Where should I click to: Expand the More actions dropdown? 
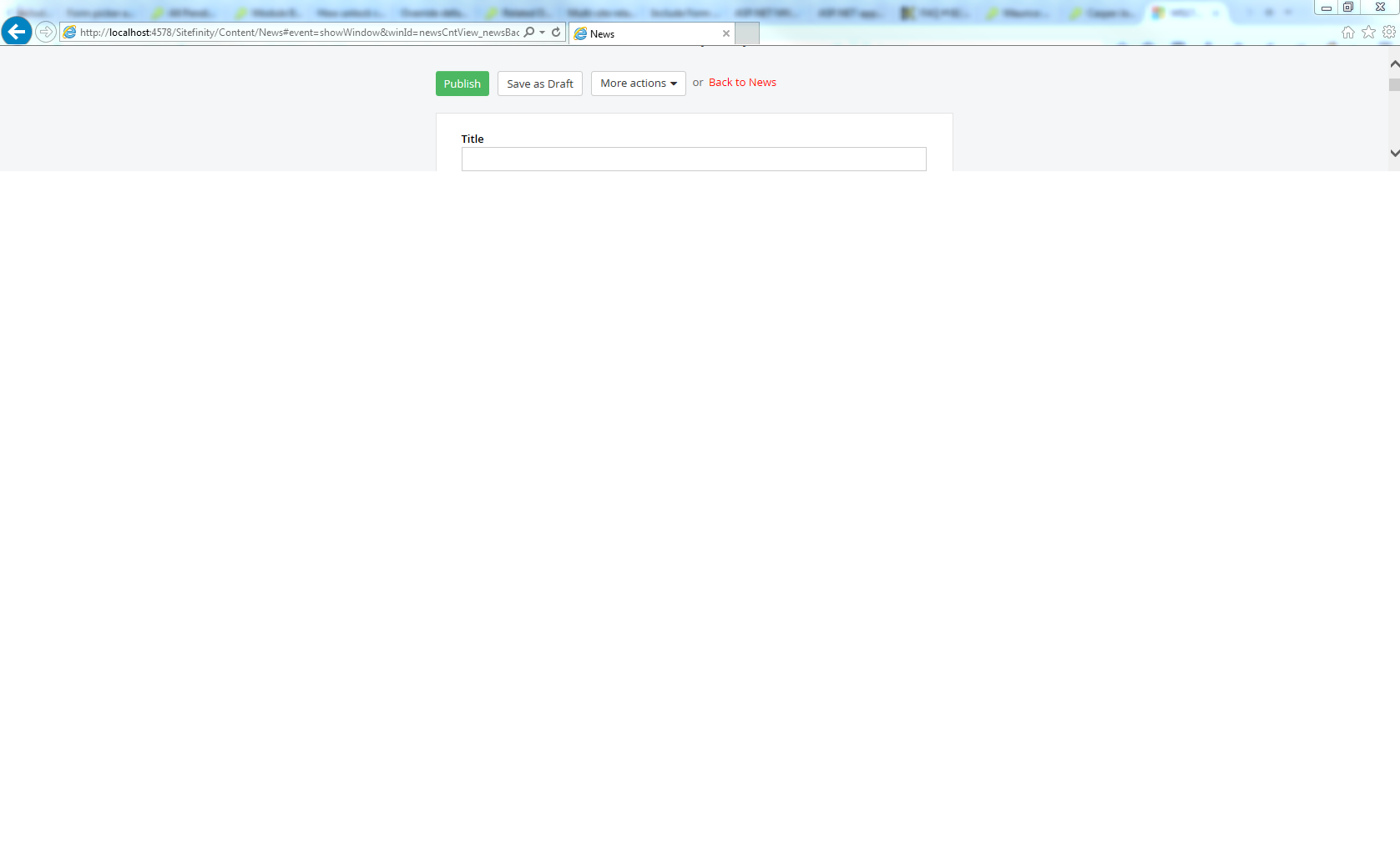pos(639,84)
